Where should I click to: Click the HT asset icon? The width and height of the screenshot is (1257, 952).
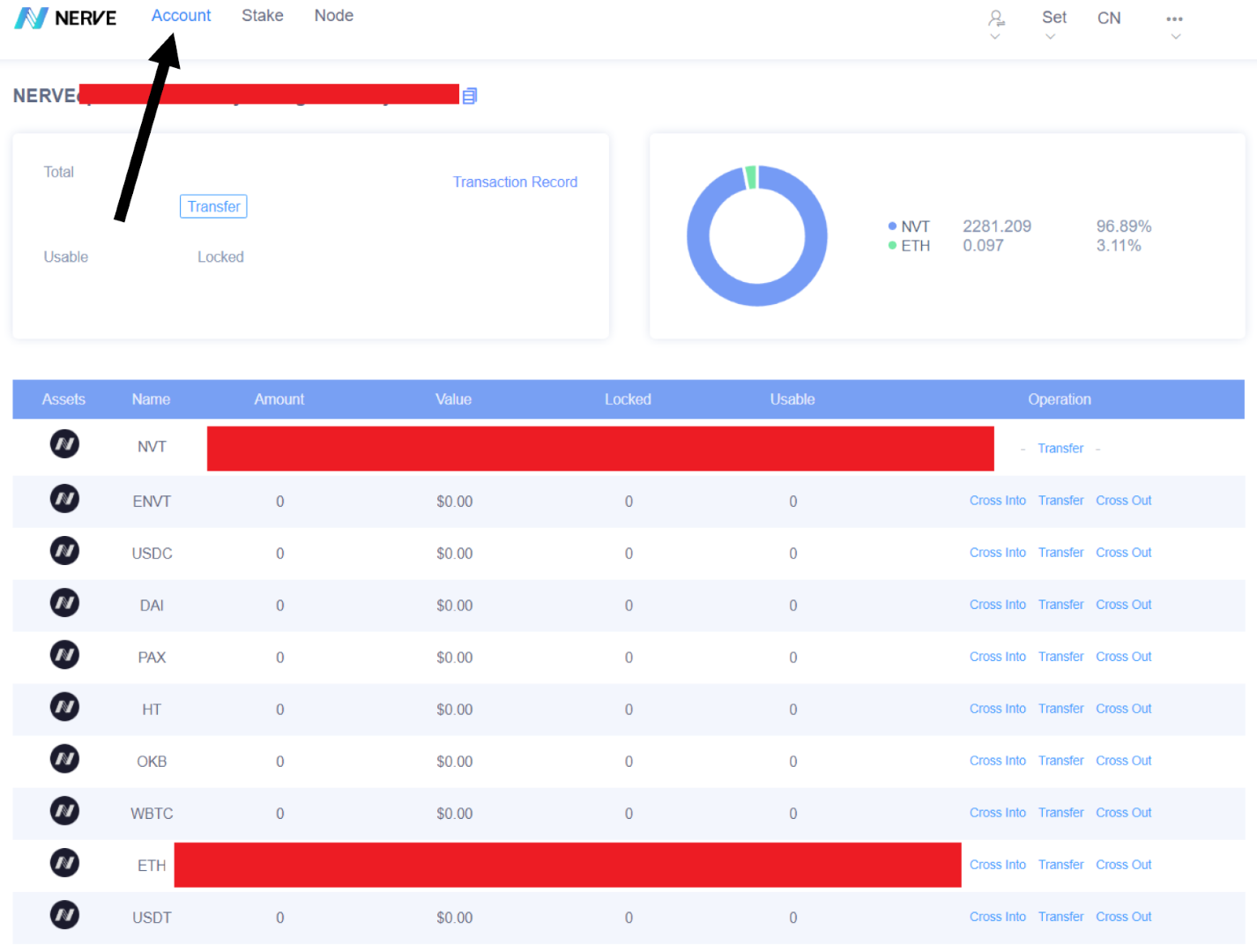click(x=64, y=707)
